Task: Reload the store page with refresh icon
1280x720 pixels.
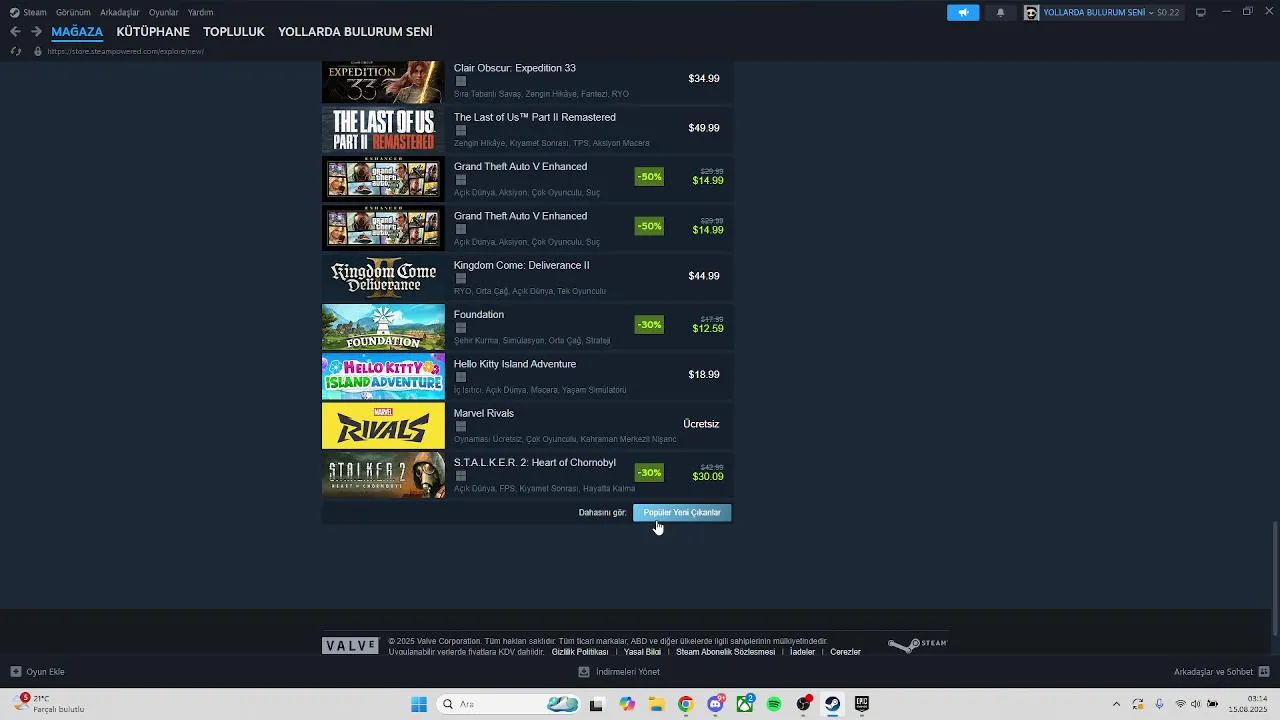Action: 15,51
